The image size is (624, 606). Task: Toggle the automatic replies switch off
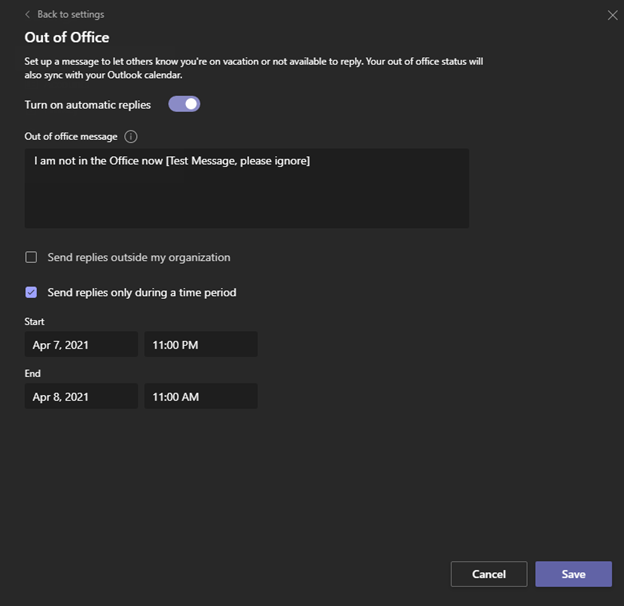[184, 104]
